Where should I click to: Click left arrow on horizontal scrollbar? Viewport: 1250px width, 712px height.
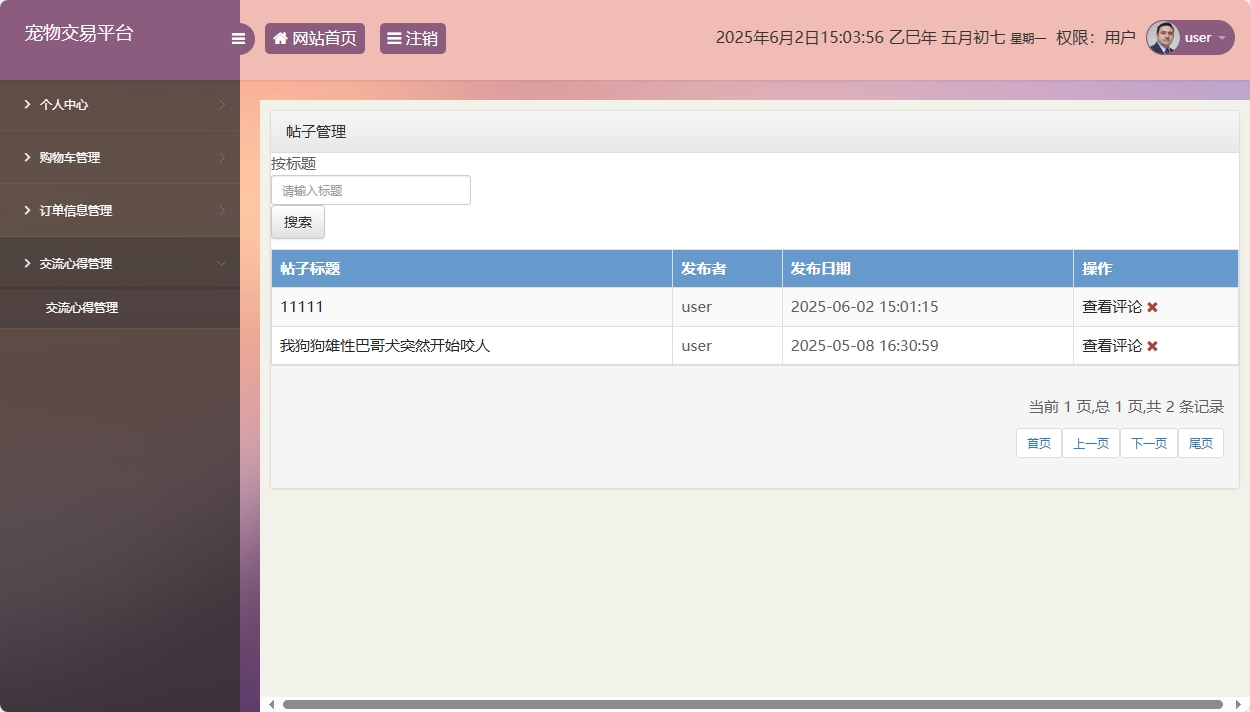(x=271, y=704)
